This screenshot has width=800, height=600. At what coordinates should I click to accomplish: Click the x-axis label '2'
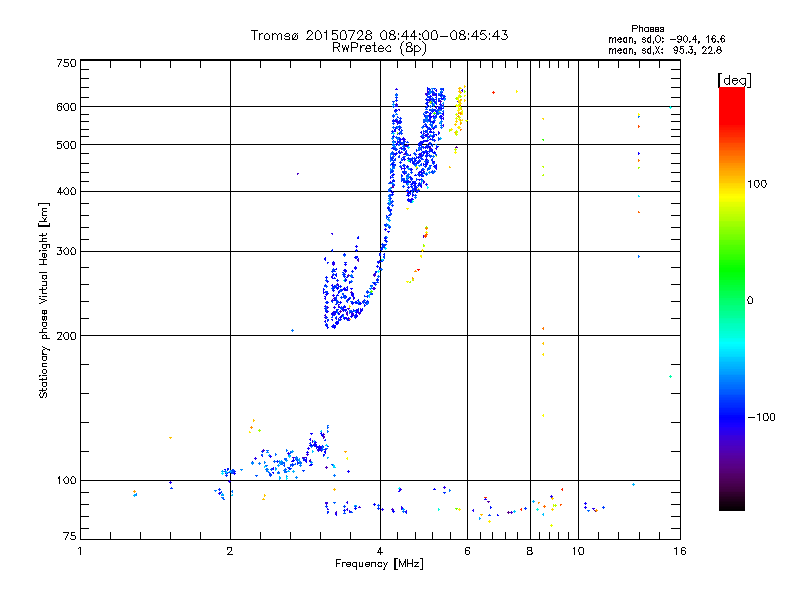pos(230,551)
